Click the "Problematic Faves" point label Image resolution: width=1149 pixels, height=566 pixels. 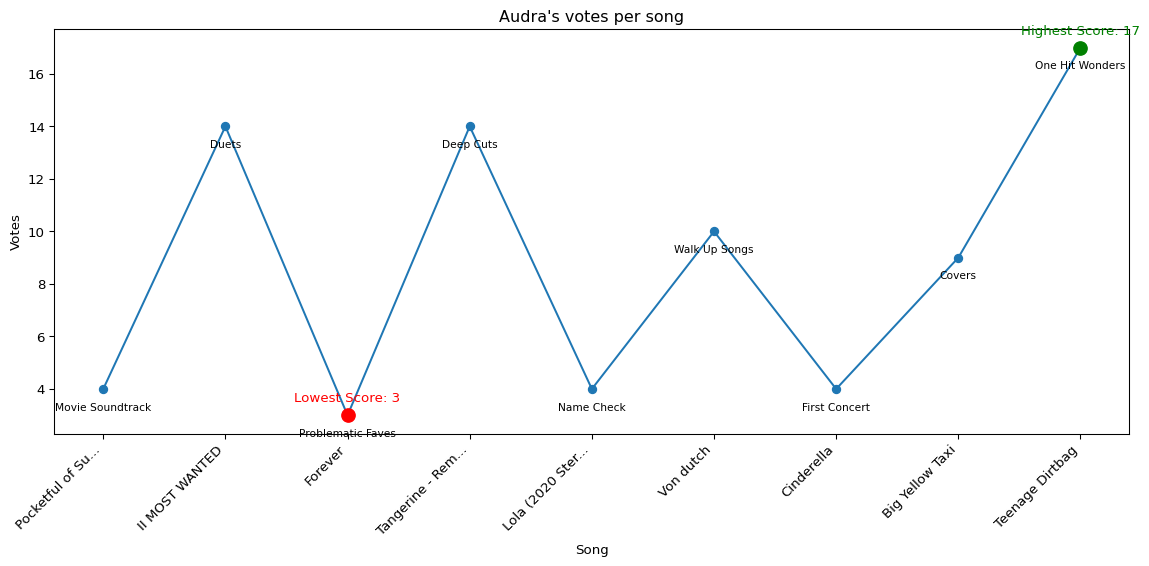(x=347, y=434)
